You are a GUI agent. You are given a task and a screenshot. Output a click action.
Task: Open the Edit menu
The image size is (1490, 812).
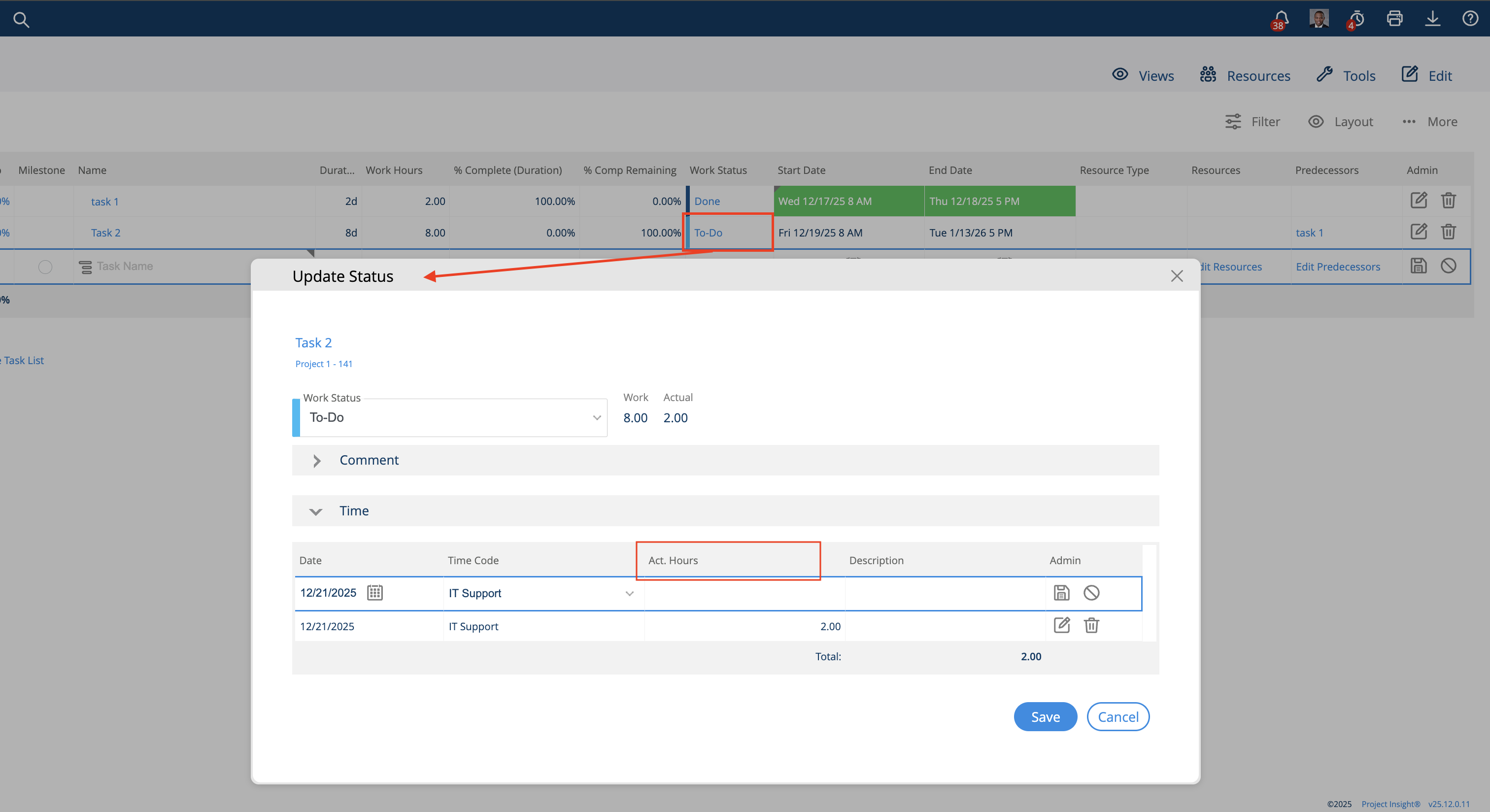[x=1426, y=75]
